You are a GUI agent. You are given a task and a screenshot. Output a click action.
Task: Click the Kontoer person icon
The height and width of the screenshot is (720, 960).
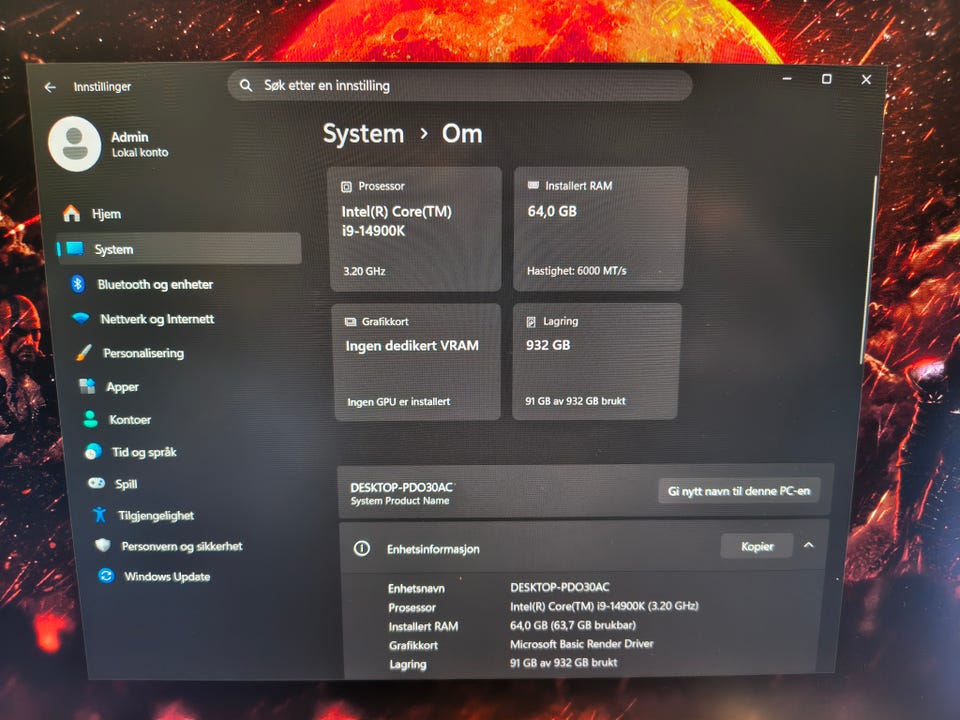90,419
